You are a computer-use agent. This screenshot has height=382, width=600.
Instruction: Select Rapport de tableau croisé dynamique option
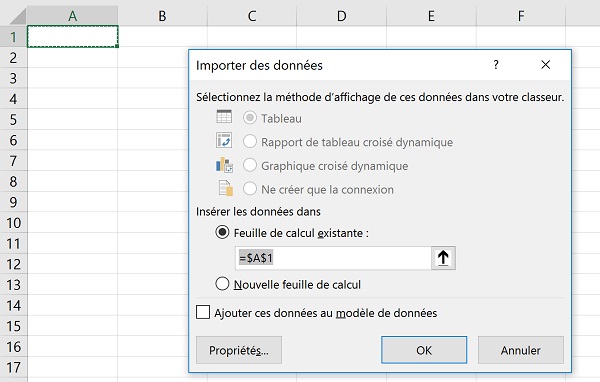coord(250,142)
